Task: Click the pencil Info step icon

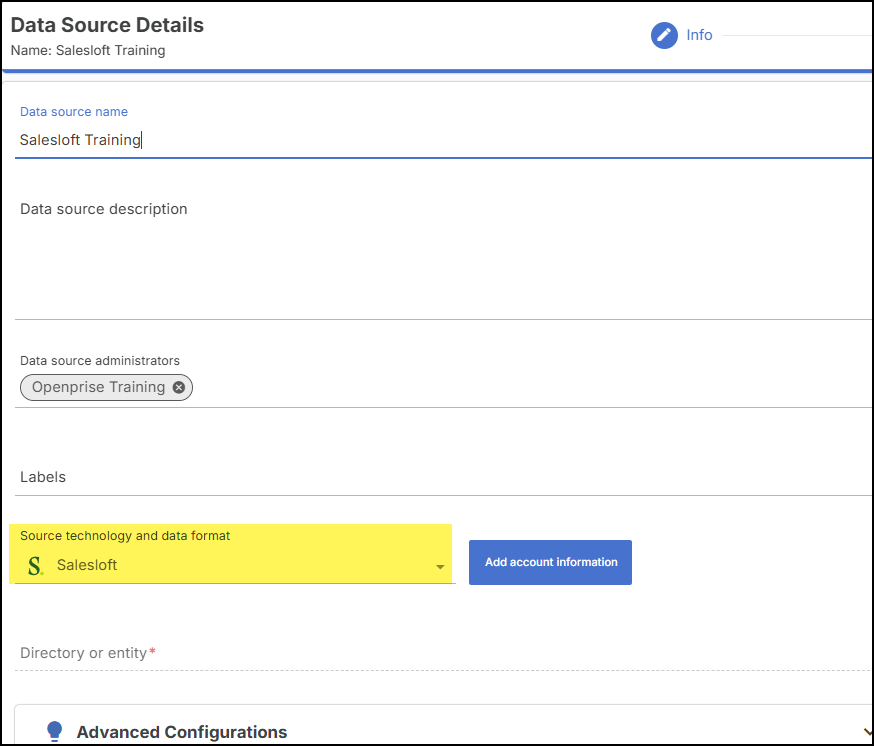Action: (664, 36)
